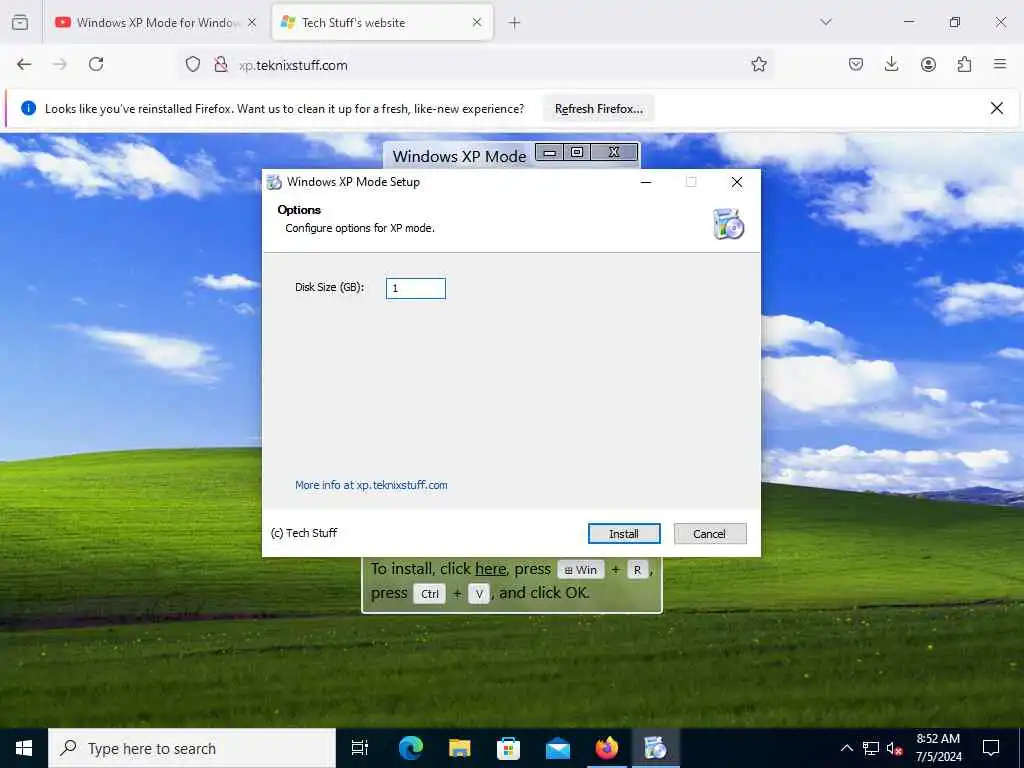This screenshot has width=1024, height=768.
Task: Click the muted volume tray icon
Action: 894,748
